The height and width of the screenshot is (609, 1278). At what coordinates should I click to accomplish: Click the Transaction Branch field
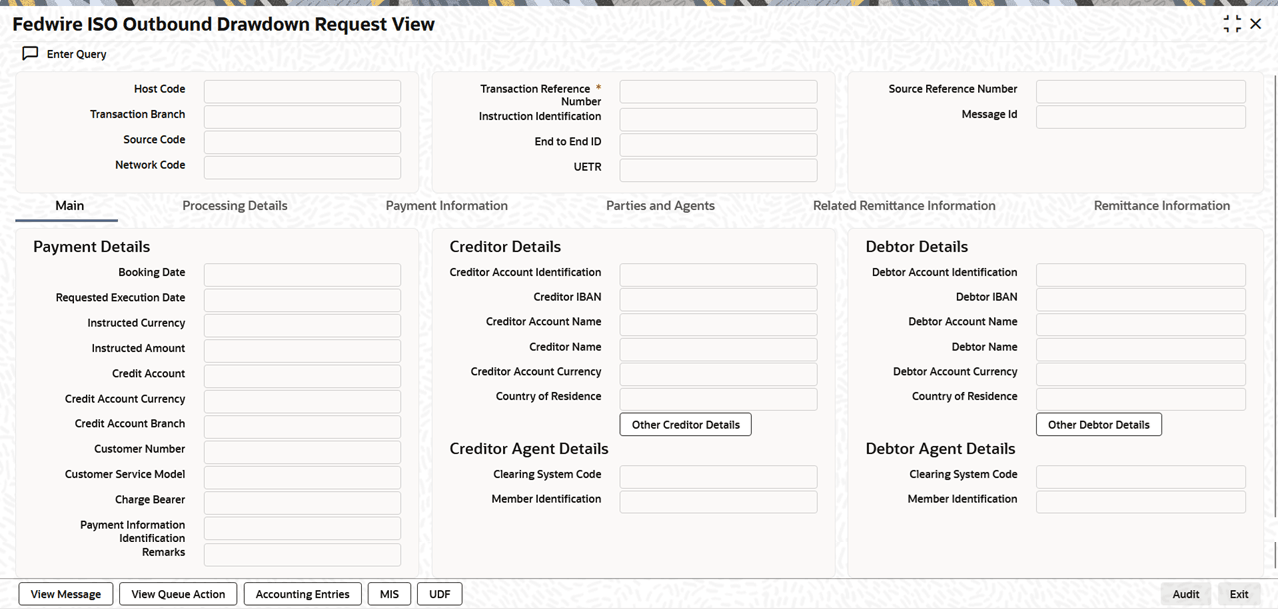click(x=302, y=117)
